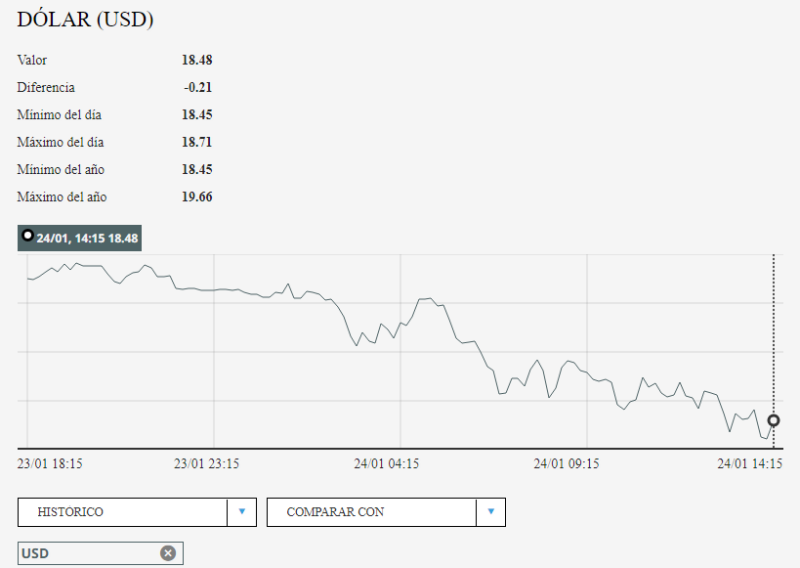The height and width of the screenshot is (568, 800).
Task: Click the chart tooltip 24/01, 14:15 18.48
Action: (x=80, y=238)
